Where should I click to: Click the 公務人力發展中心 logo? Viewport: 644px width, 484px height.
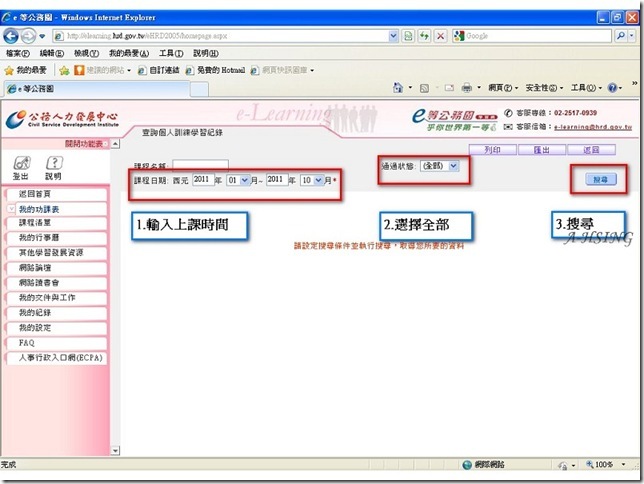[62, 120]
